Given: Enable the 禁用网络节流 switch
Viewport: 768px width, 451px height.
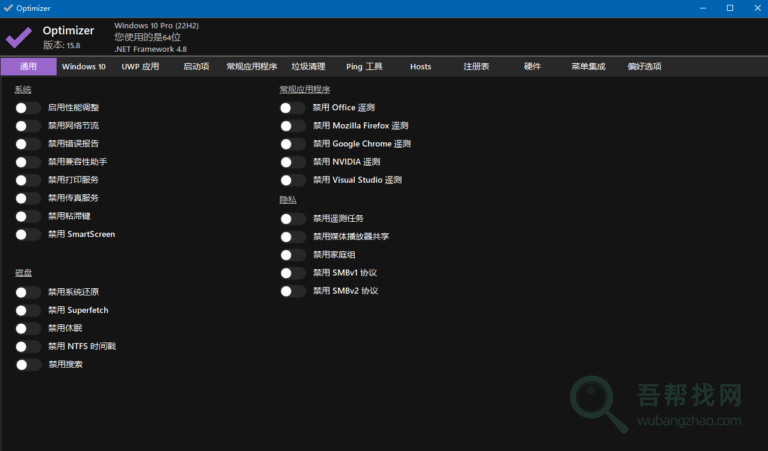Looking at the screenshot, I should click(x=29, y=126).
